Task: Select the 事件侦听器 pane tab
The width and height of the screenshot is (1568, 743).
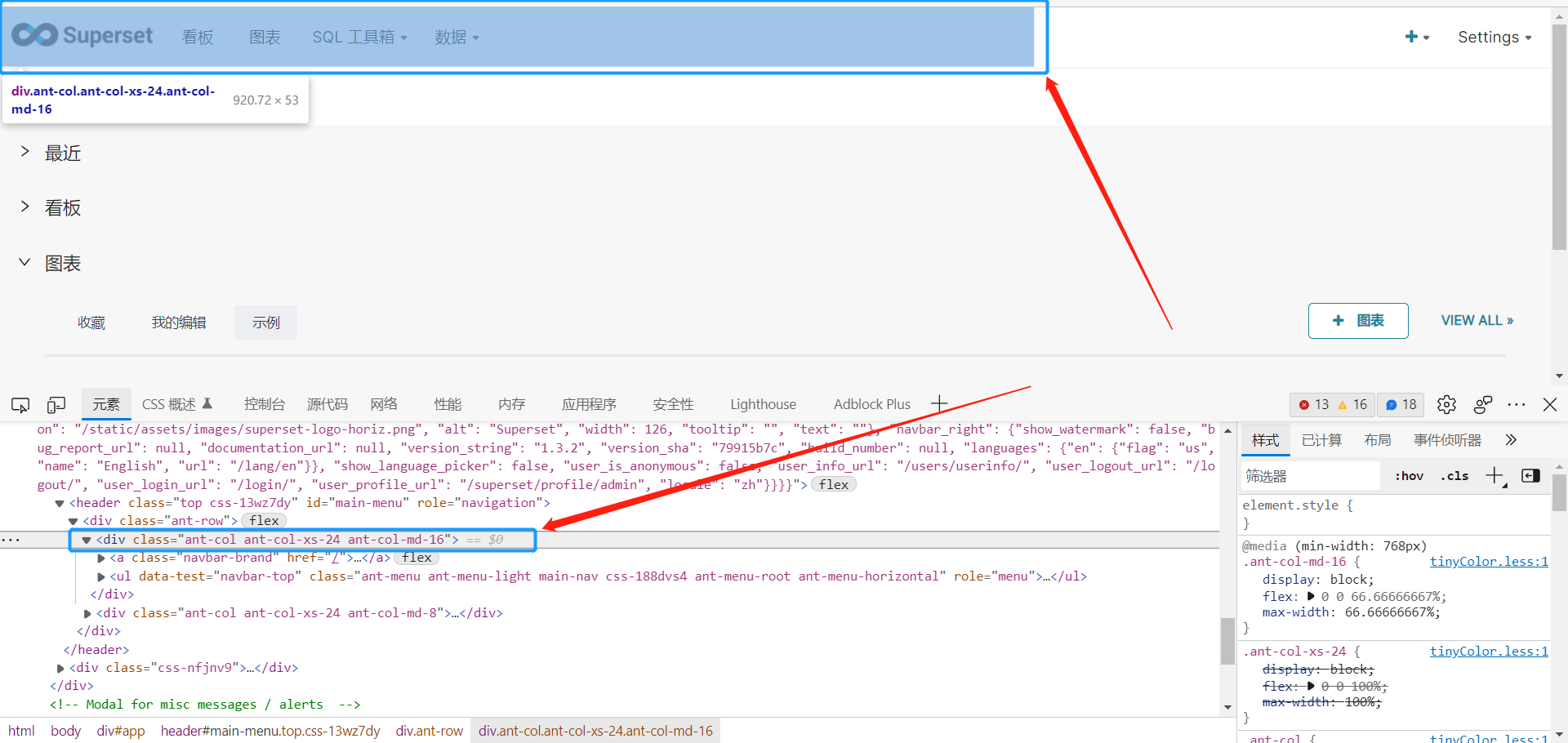Action: click(1447, 440)
